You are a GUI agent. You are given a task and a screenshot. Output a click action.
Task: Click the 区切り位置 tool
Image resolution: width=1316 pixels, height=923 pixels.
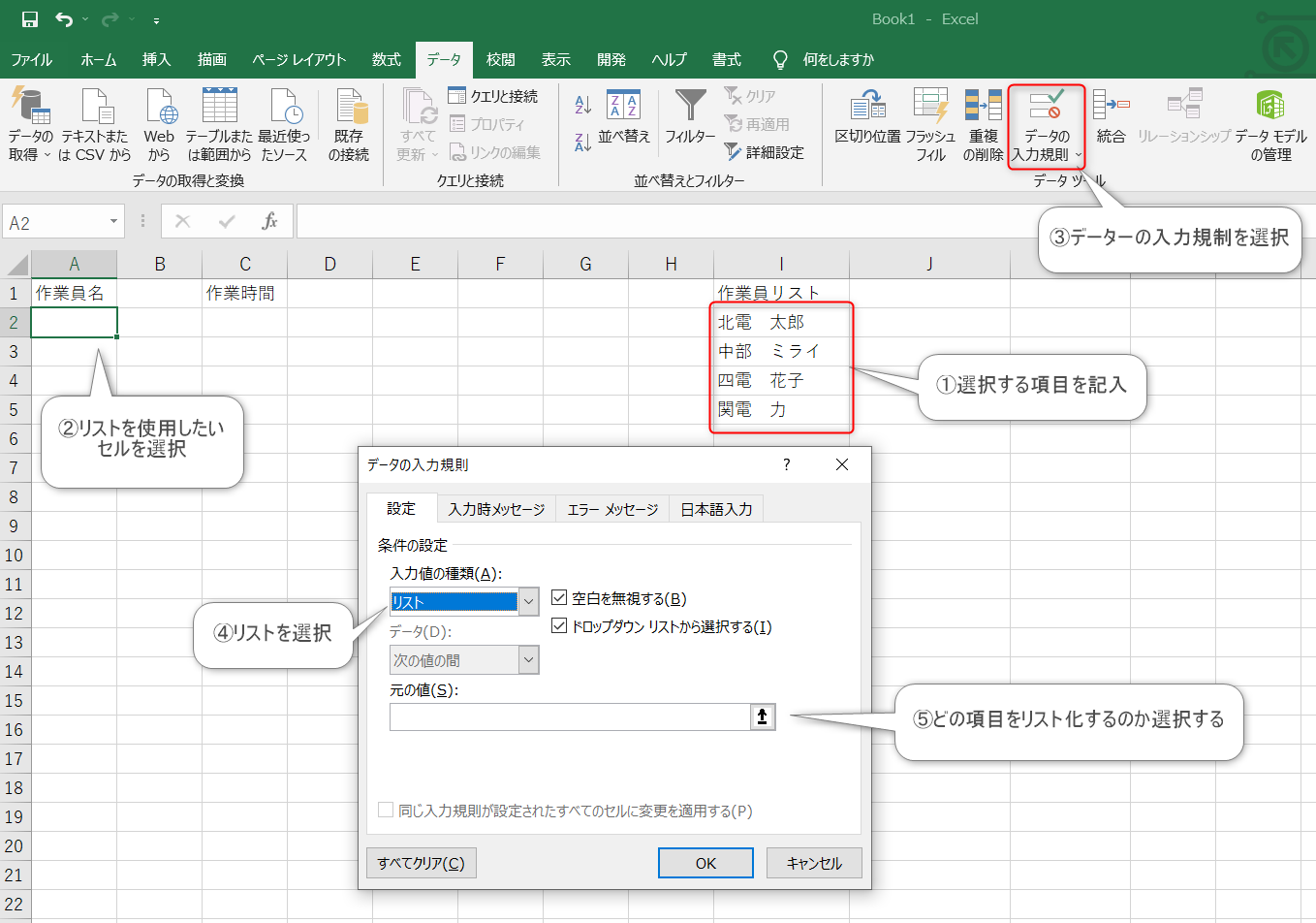coord(868,124)
